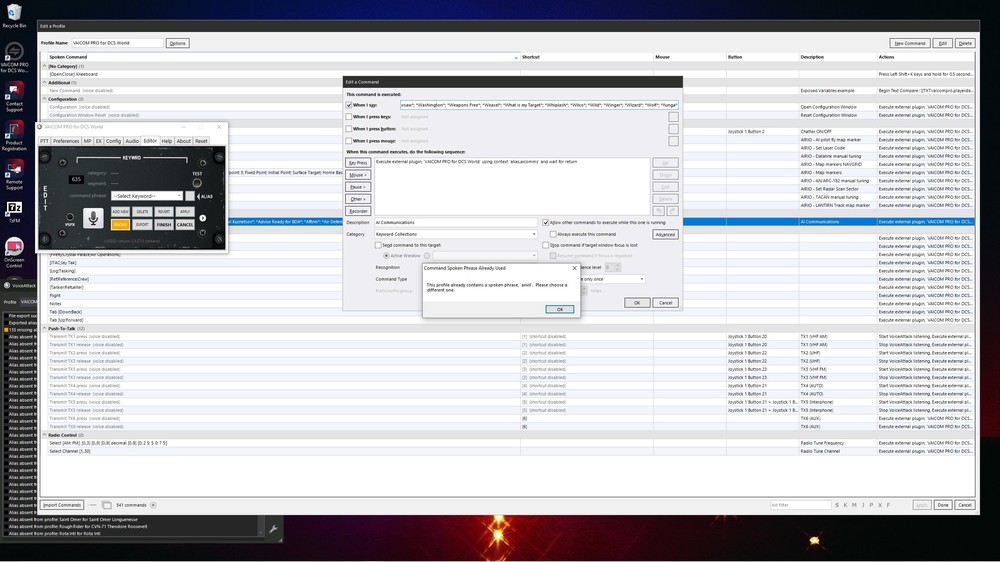This screenshot has height=562, width=1000.
Task: Click the white play arrow beside APPLY
Action: (x=203, y=218)
